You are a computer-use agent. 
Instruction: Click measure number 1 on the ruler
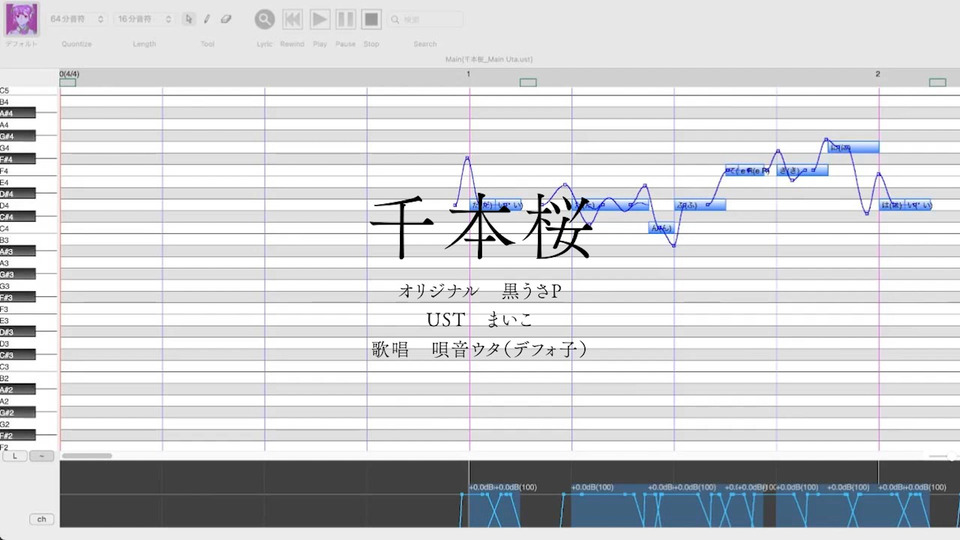[x=468, y=73]
